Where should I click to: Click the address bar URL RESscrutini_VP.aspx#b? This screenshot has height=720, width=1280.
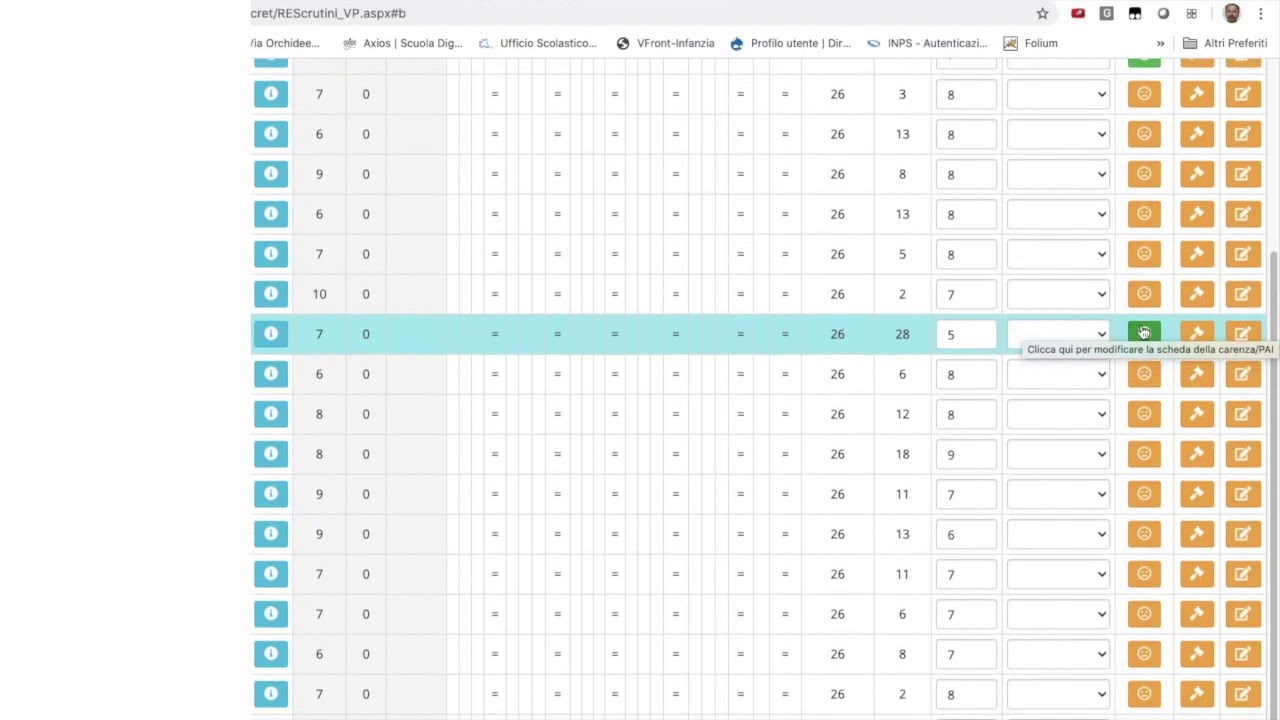pos(328,13)
